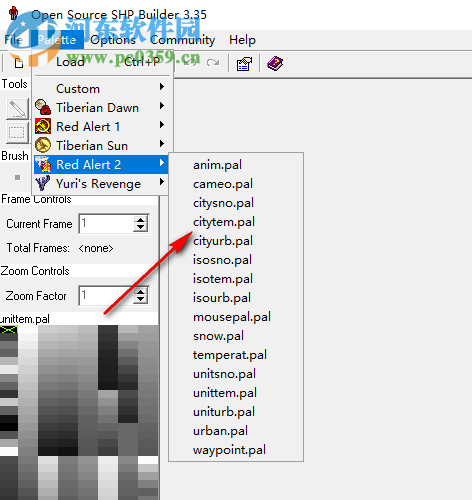Expand the Red Alert 2 submenu arrow

pos(162,163)
